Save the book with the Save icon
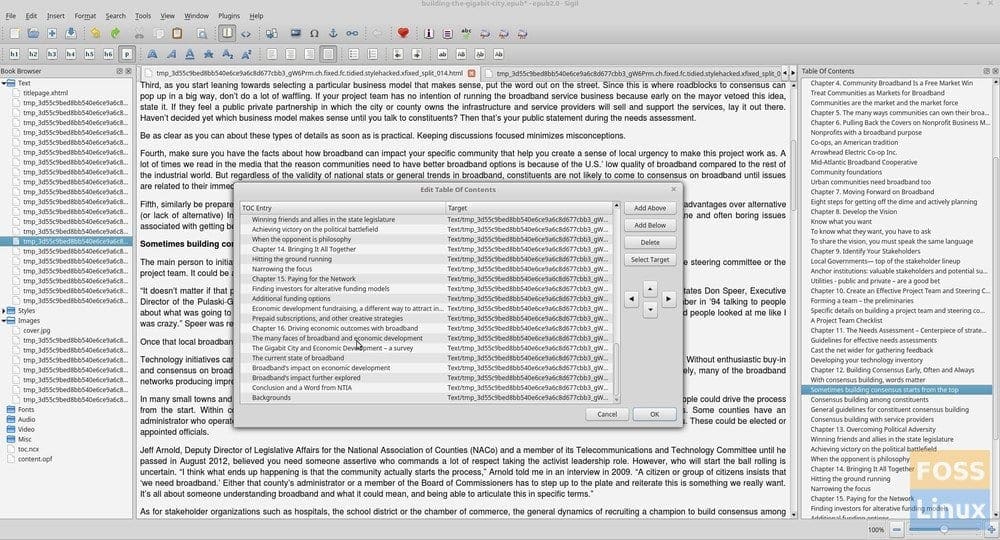The height and width of the screenshot is (540, 1000). point(71,33)
